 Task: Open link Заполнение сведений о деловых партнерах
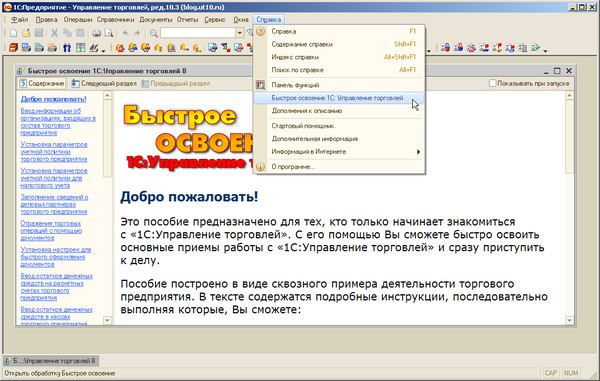[54, 204]
